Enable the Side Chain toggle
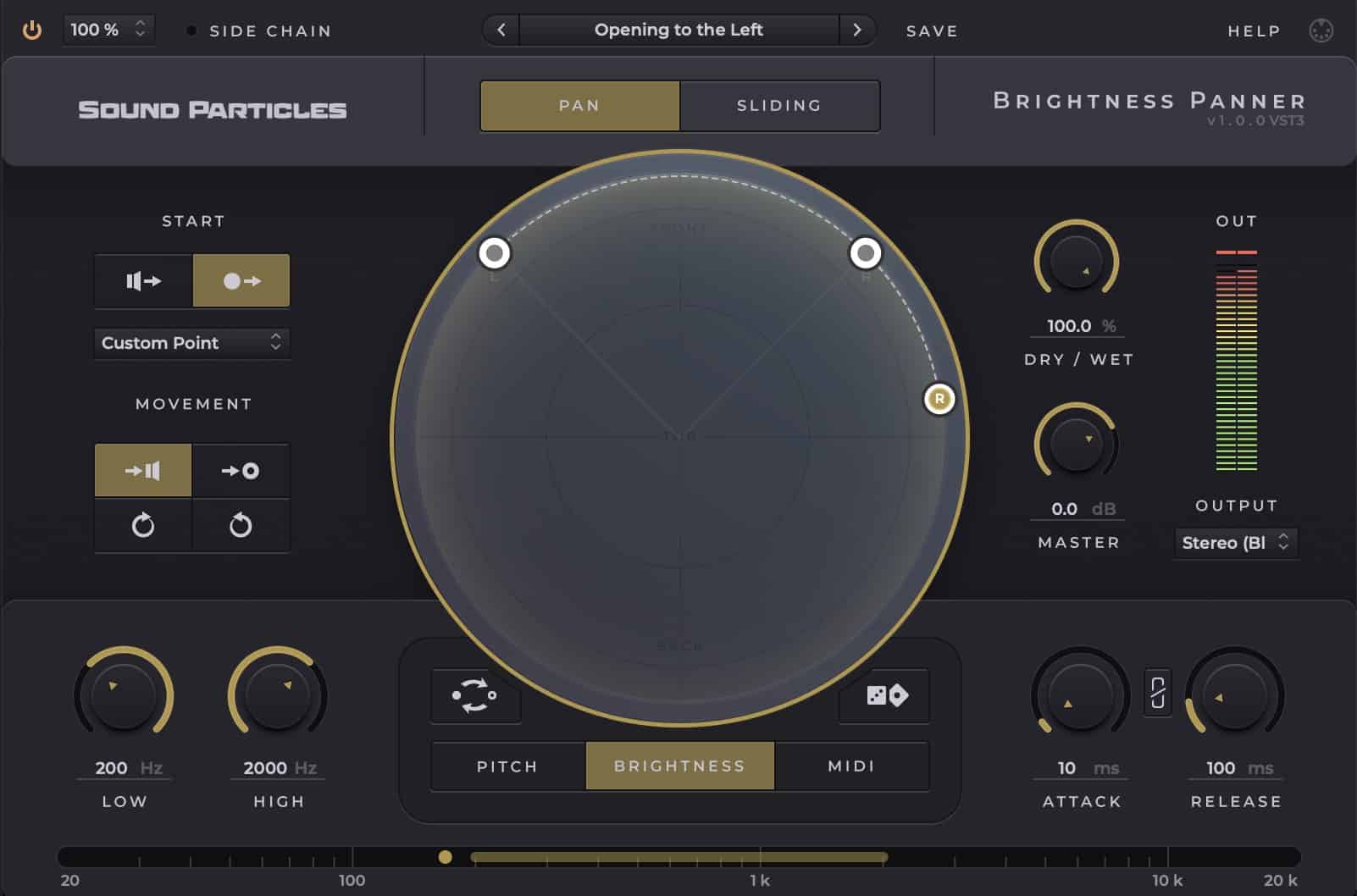Screen dimensions: 1357x896 [191, 30]
